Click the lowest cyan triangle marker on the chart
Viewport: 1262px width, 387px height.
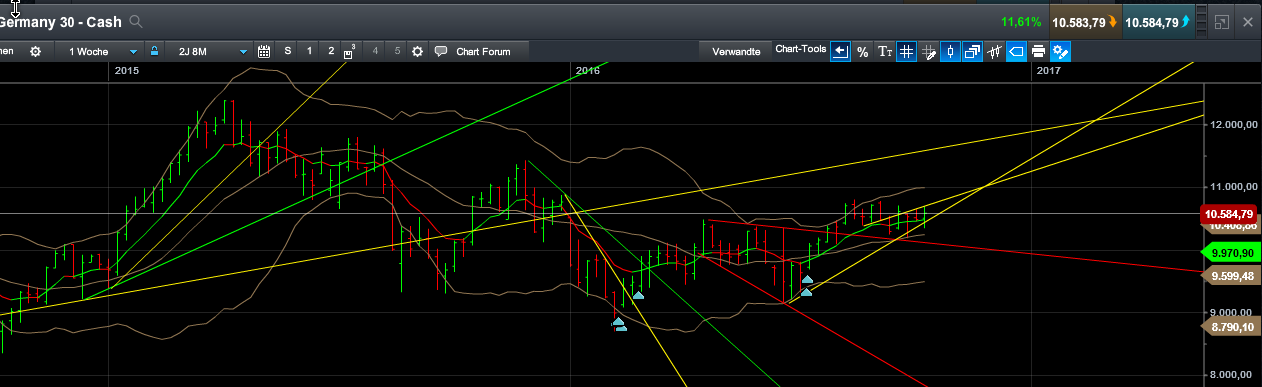click(x=620, y=327)
